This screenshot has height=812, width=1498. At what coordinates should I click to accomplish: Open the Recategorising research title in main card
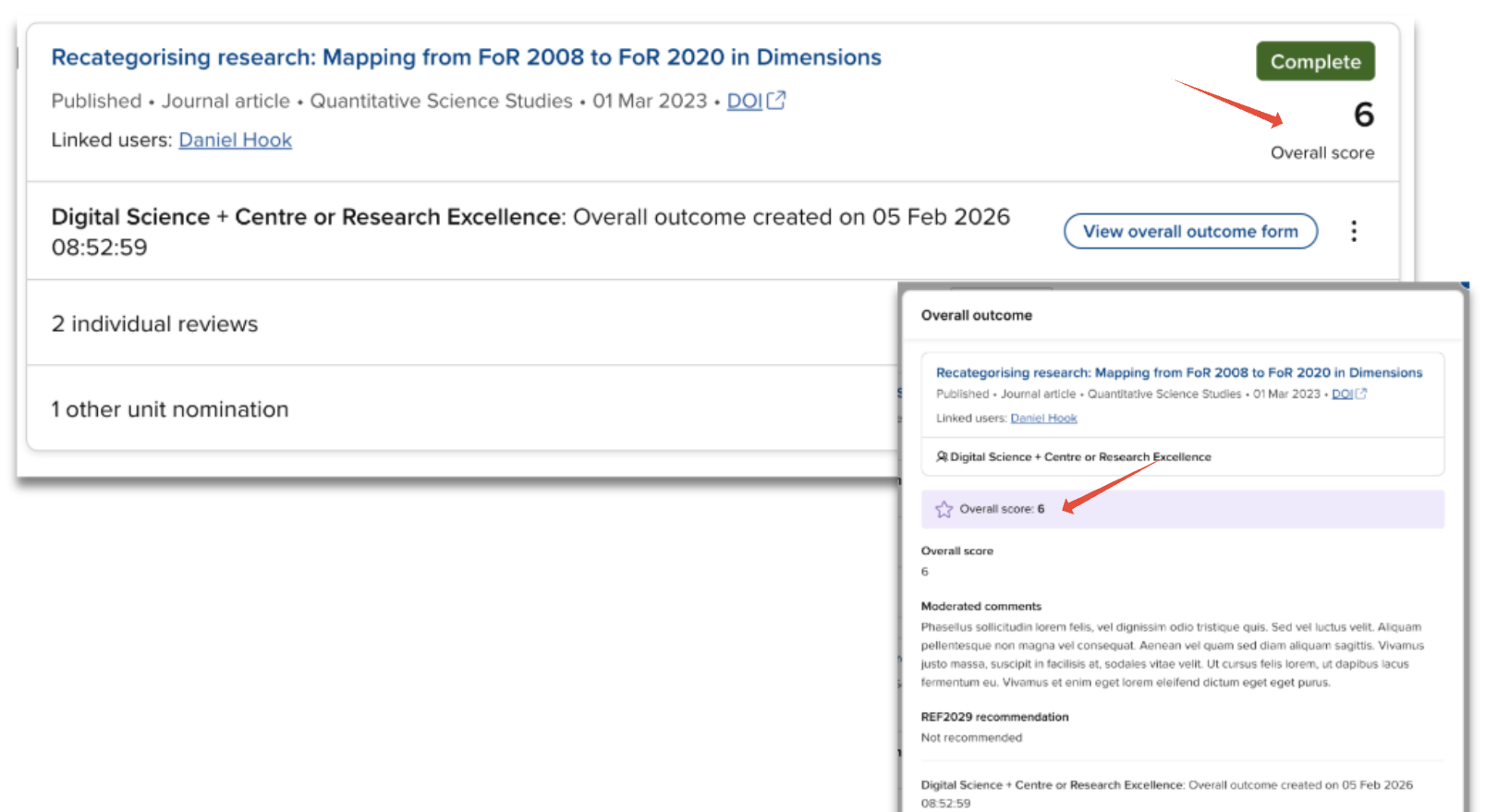(466, 57)
